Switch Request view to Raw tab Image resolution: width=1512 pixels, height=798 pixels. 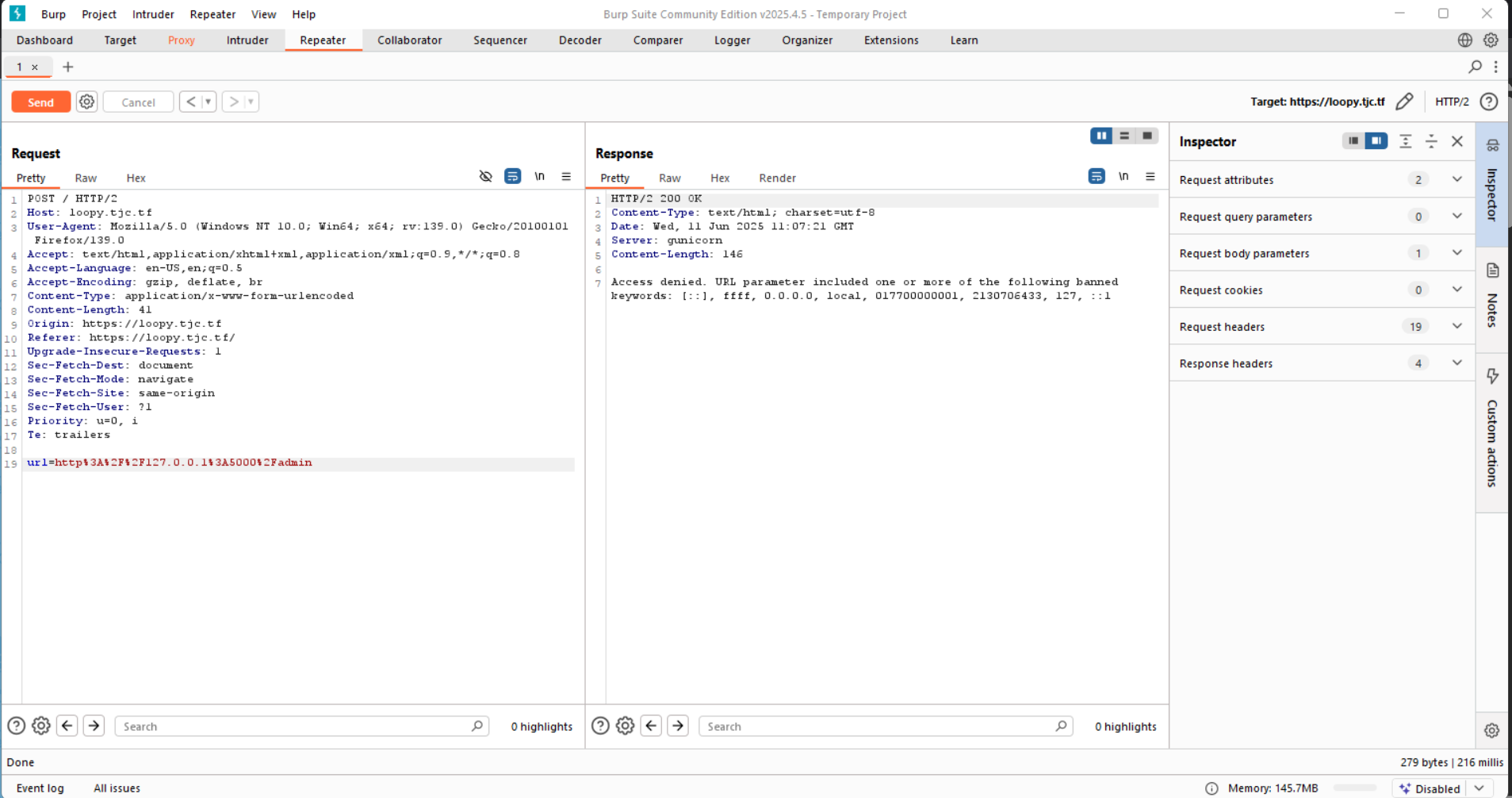86,178
